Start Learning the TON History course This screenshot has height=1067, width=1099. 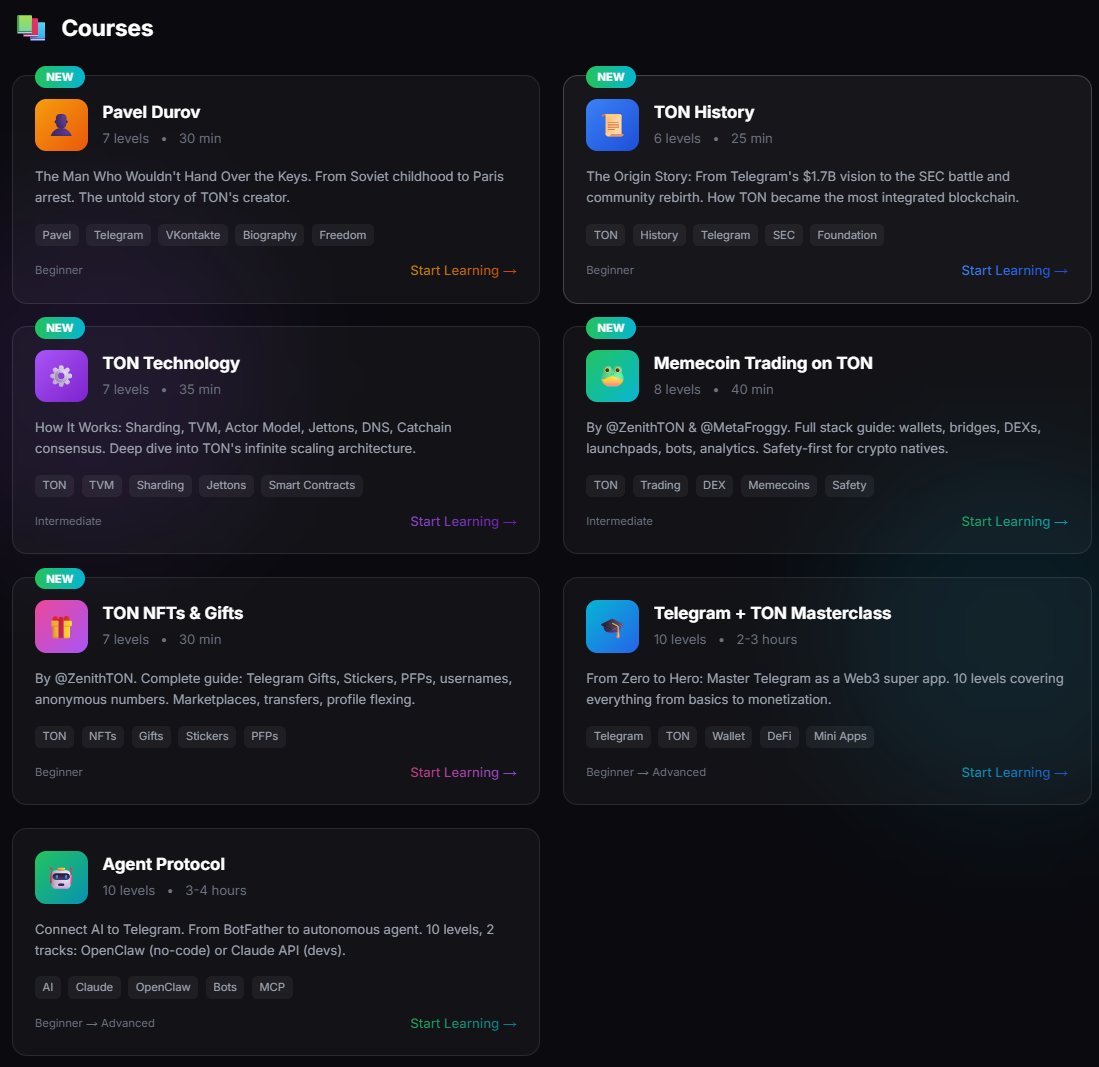click(x=1014, y=271)
